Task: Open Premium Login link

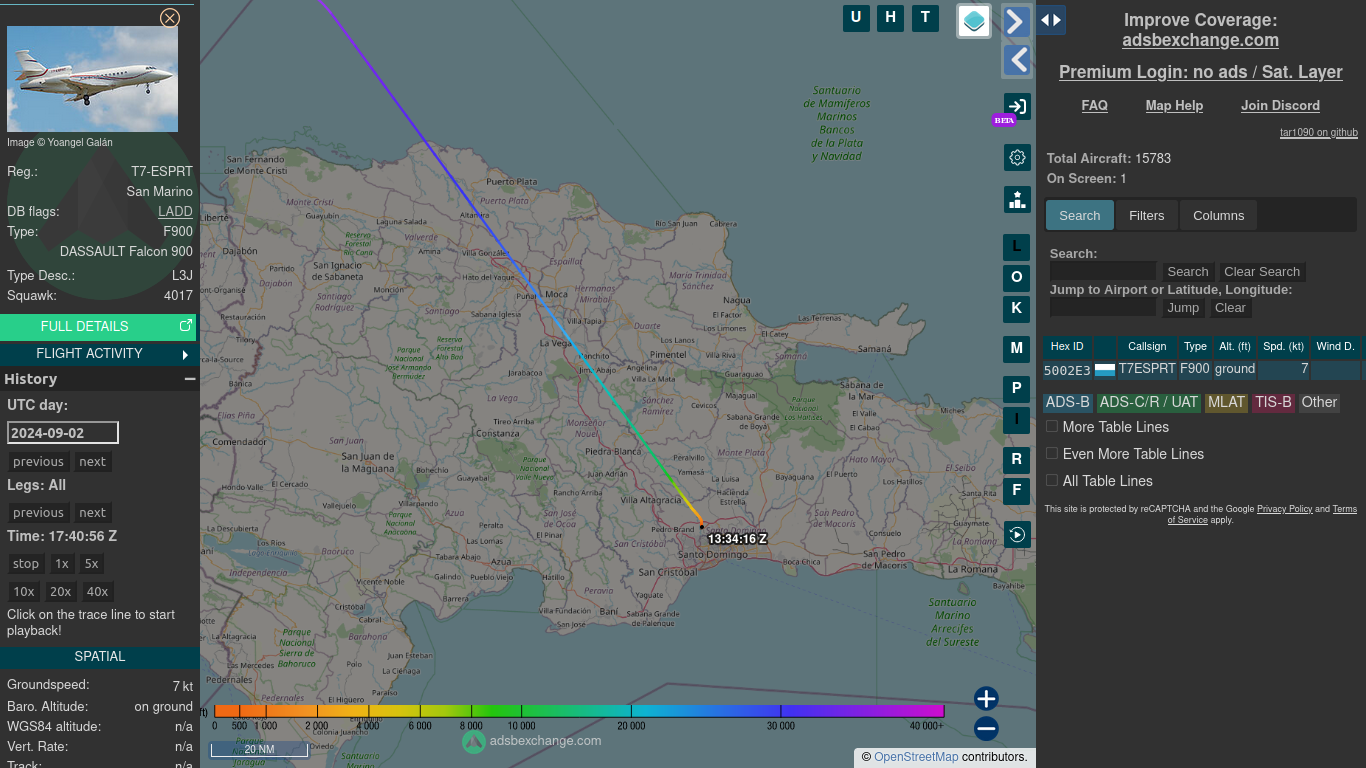Action: [1200, 72]
